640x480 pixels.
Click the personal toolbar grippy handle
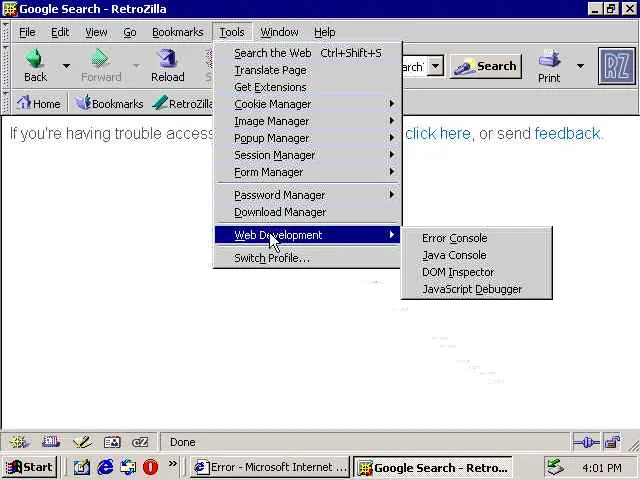coord(5,102)
